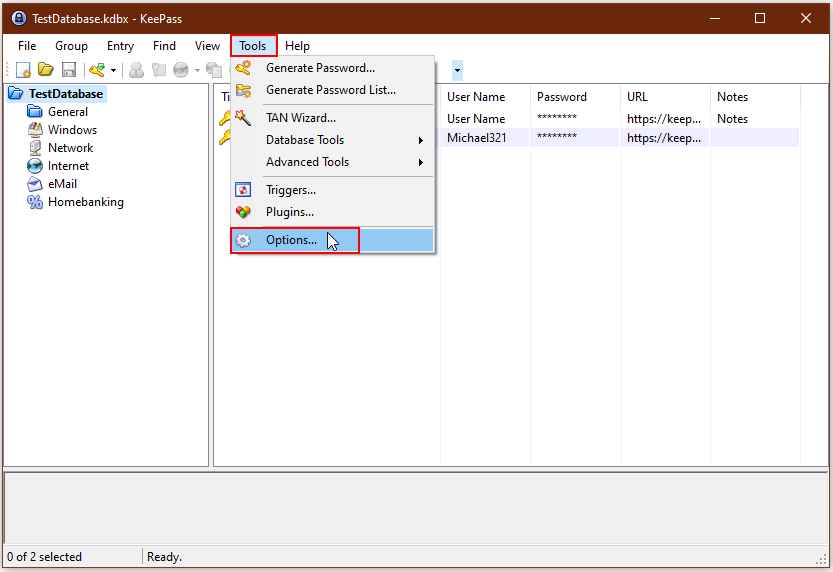Image resolution: width=833 pixels, height=572 pixels.
Task: Open the View menu
Action: 207,46
